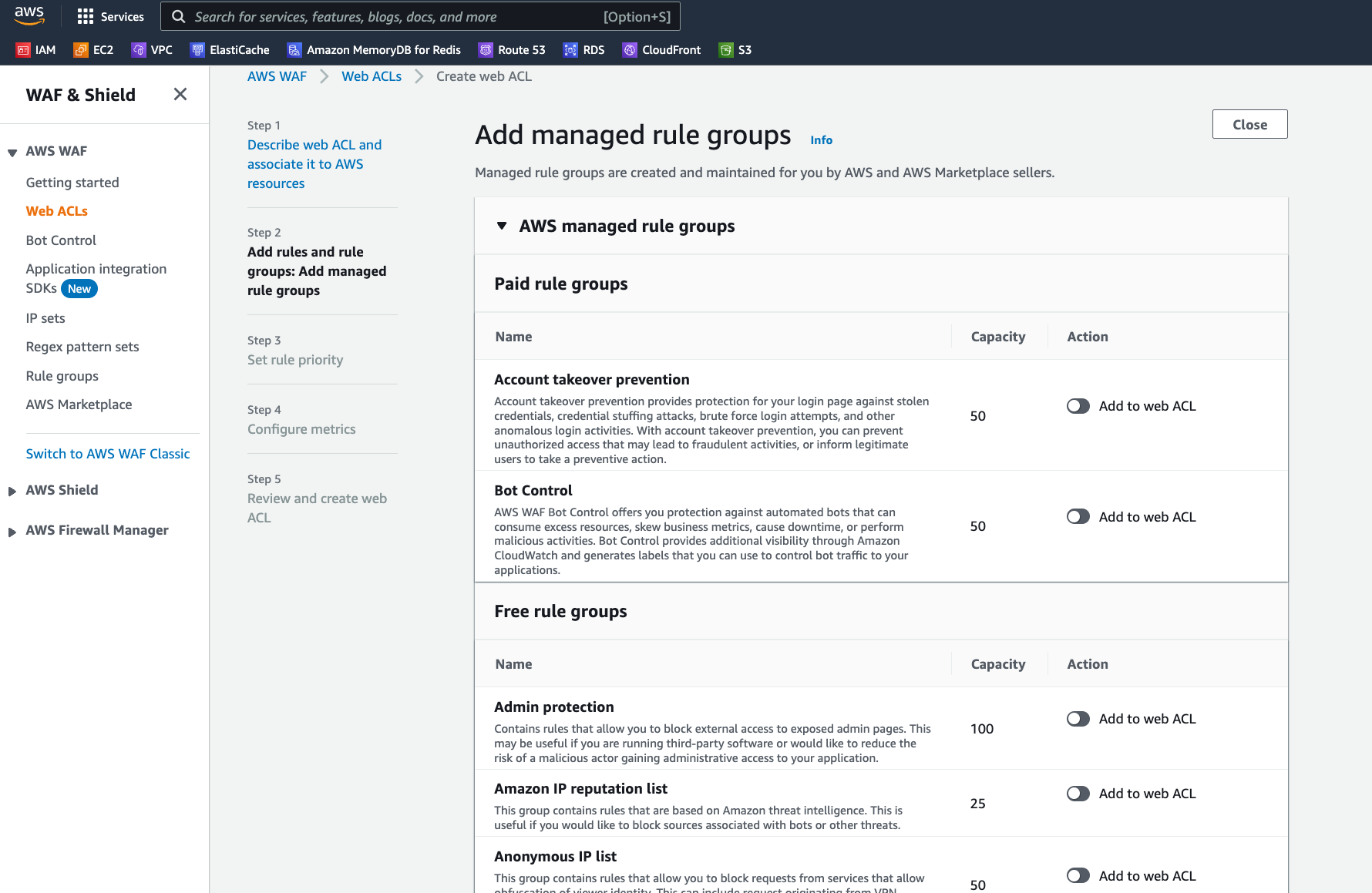1372x893 pixels.
Task: Click Step 2 Add rules and rule groups
Action: (317, 271)
